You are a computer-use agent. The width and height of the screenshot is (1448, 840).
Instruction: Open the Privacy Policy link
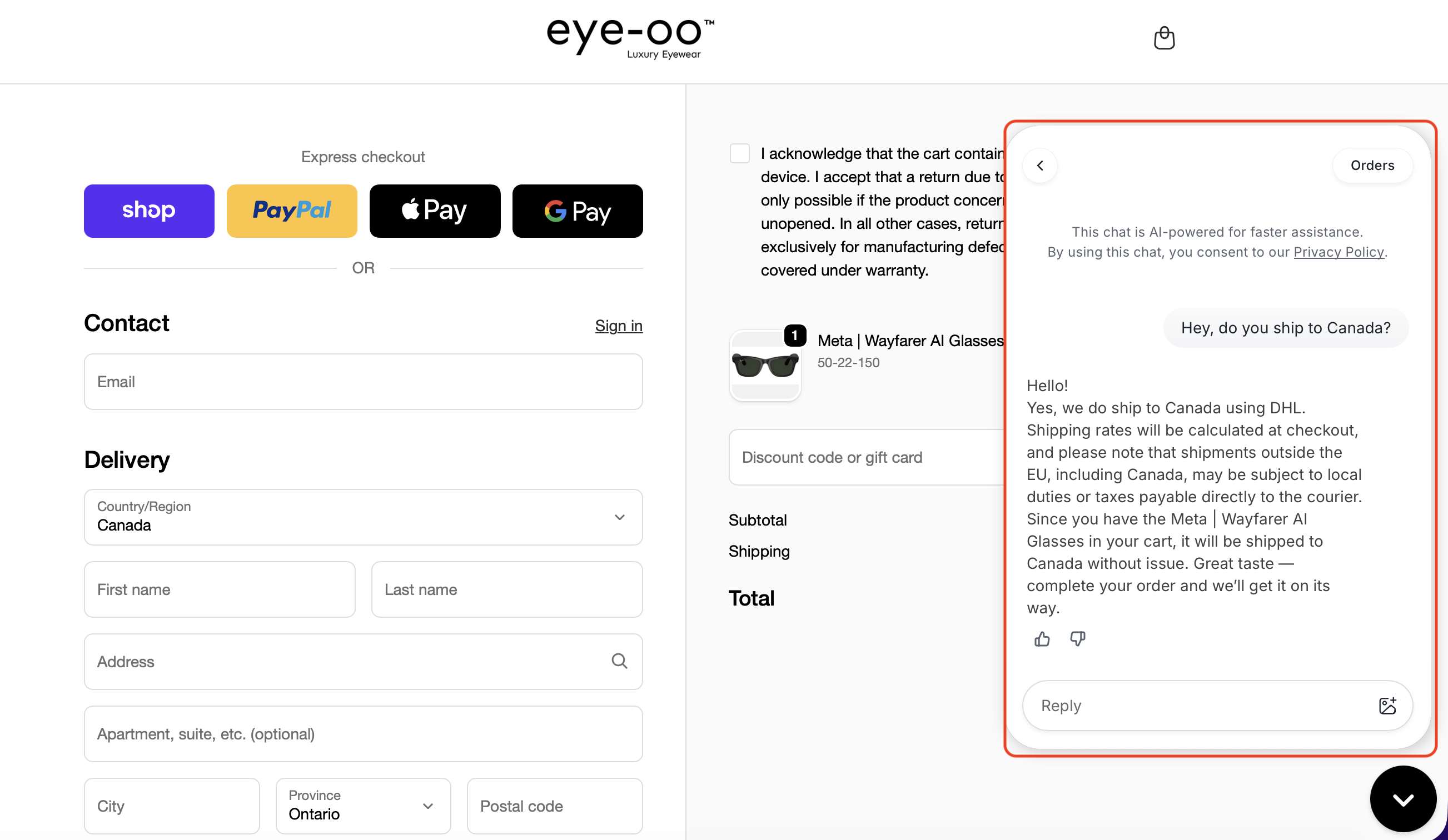coord(1339,252)
